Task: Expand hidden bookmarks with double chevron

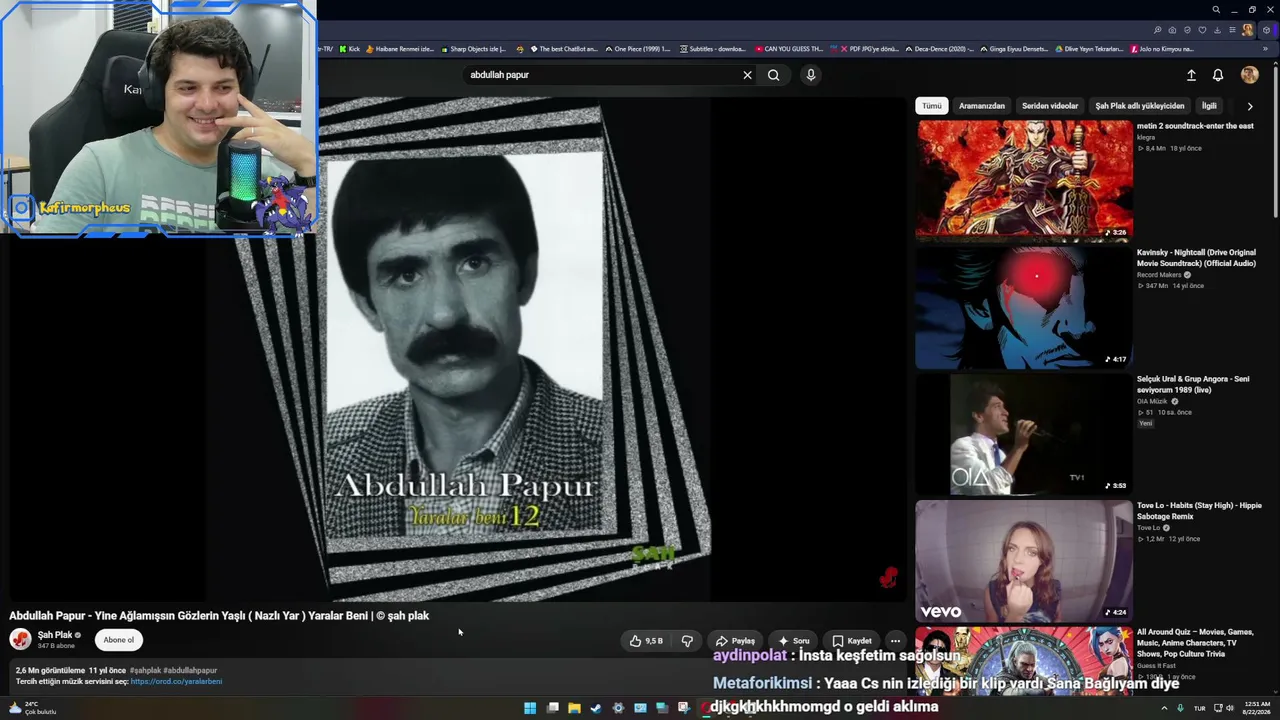Action: click(x=1265, y=49)
